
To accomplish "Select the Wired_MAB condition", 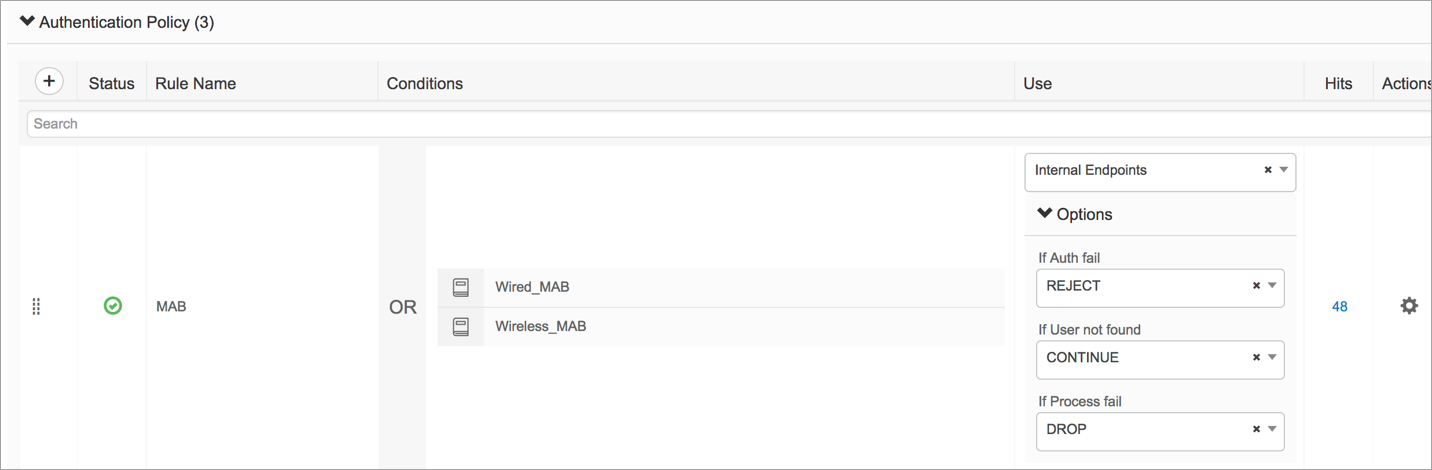I will click(532, 287).
